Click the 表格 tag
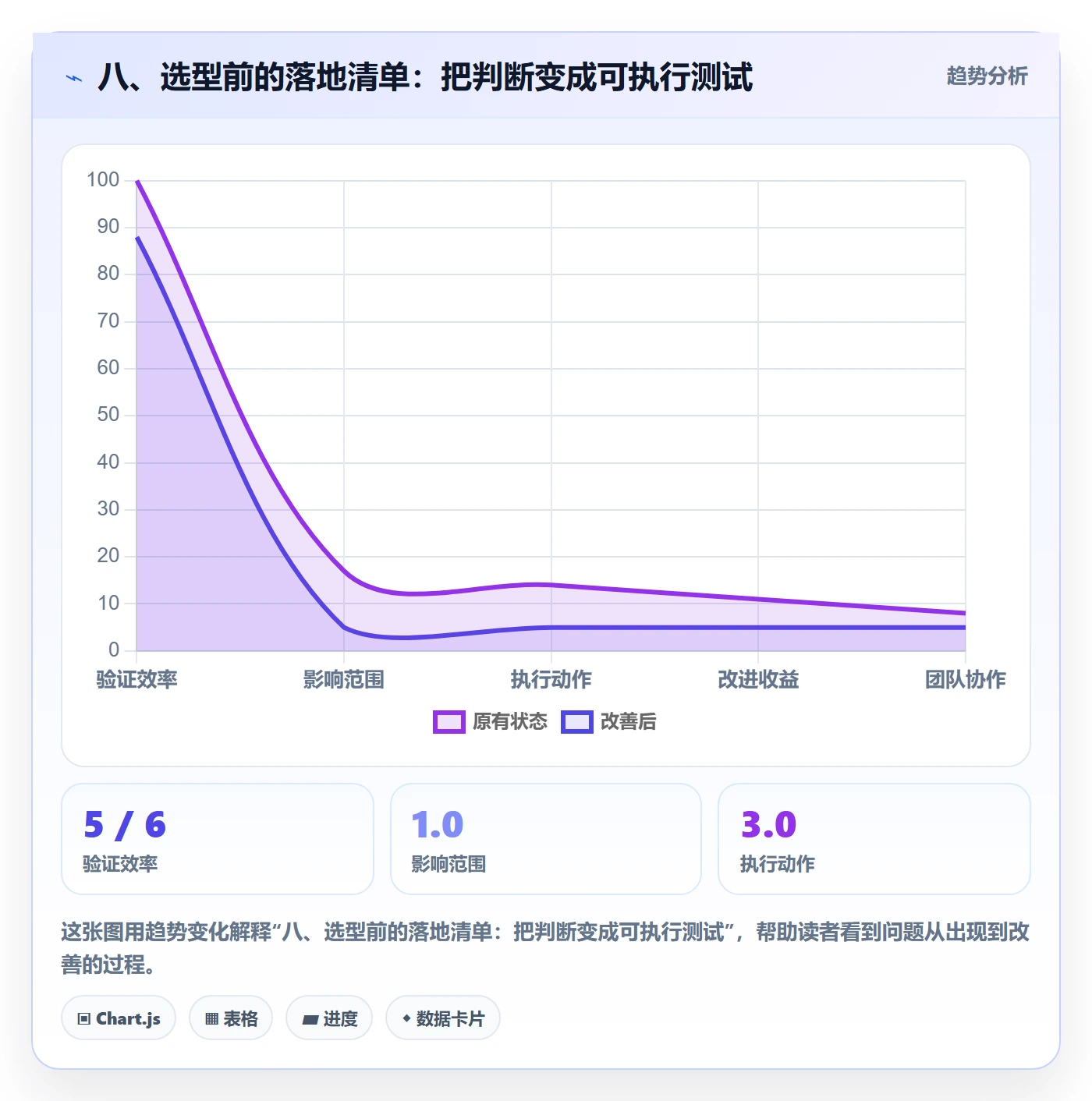The height and width of the screenshot is (1101, 1092). 231,1018
